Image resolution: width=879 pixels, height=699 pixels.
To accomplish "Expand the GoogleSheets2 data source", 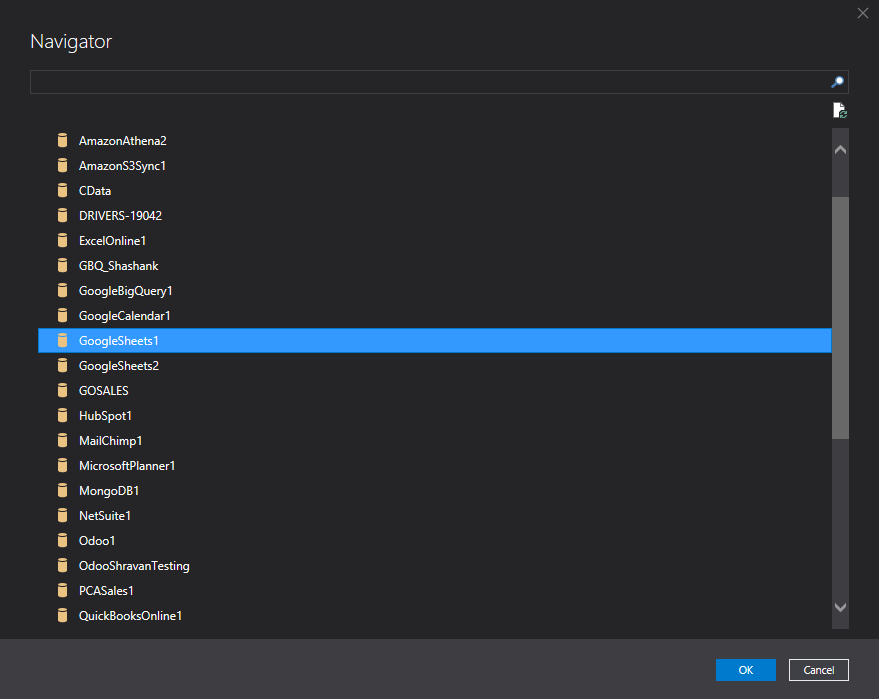I will tap(117, 365).
